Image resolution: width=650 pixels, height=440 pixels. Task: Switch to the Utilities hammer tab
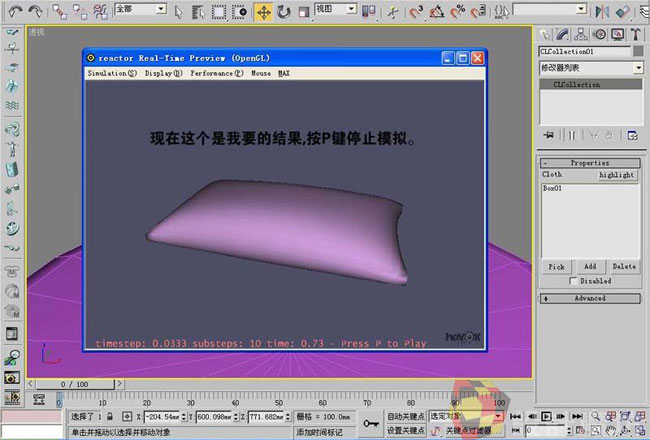click(635, 34)
